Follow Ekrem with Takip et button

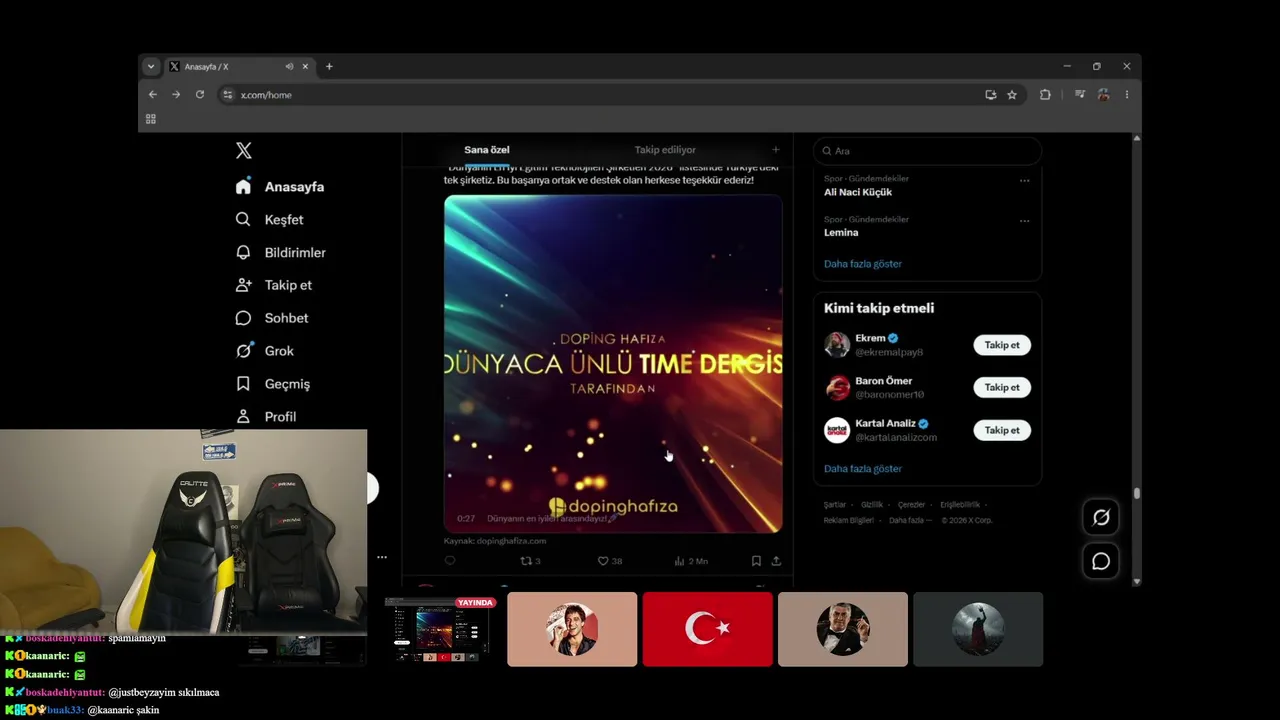tap(1002, 345)
